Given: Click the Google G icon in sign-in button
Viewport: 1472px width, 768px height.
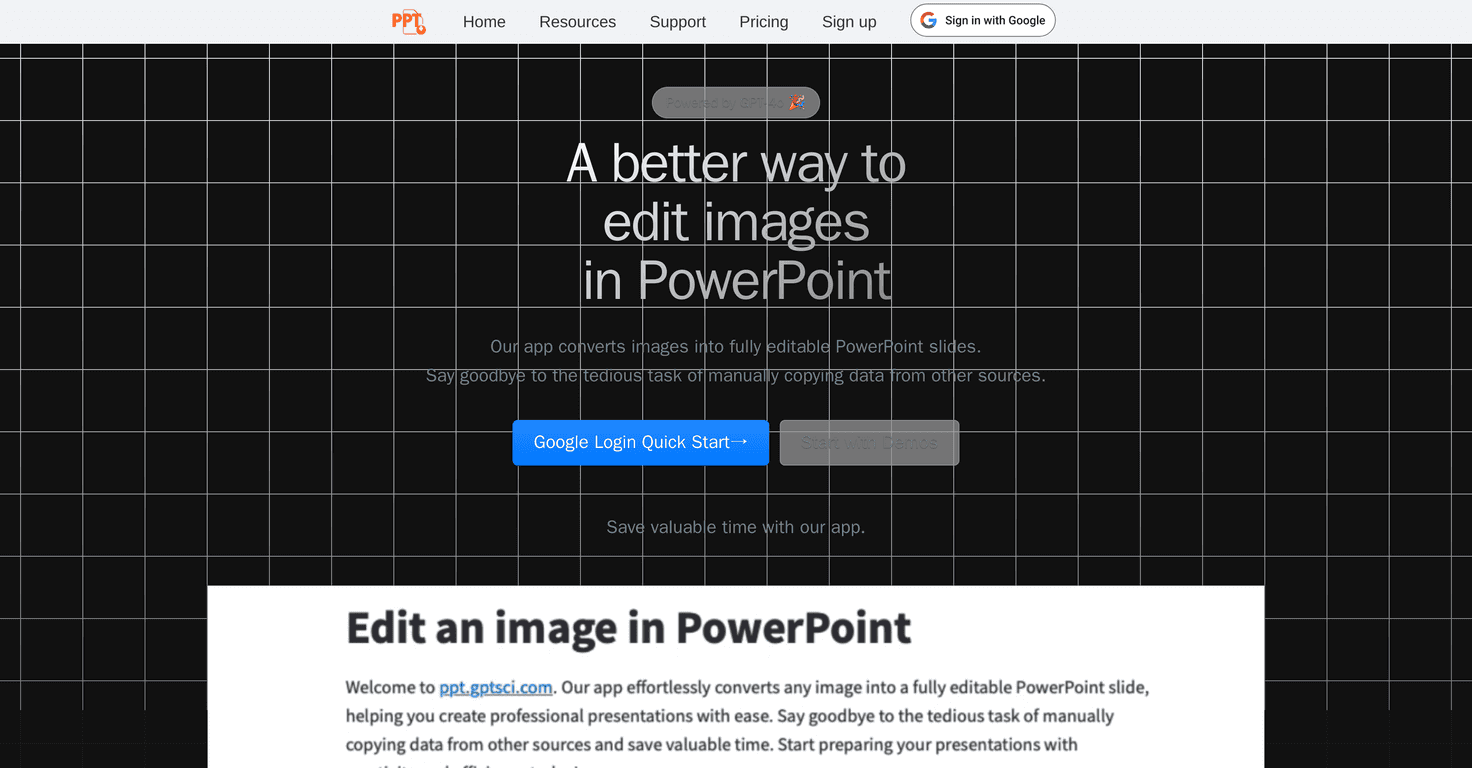Looking at the screenshot, I should (929, 19).
